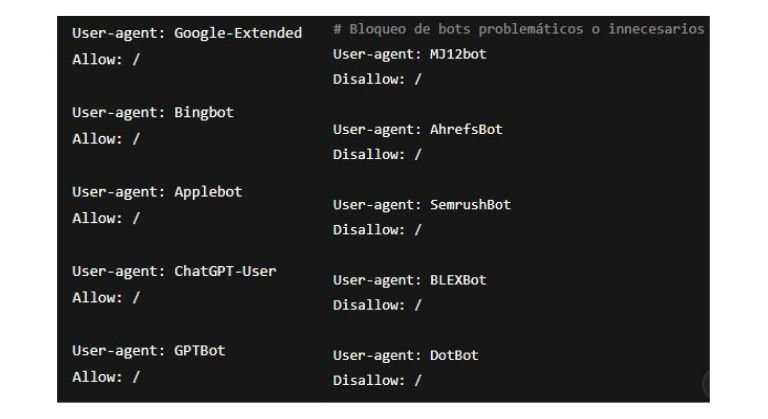Click the Allow line under Google-Extended
The image size is (768, 419).
pyautogui.click(x=106, y=59)
